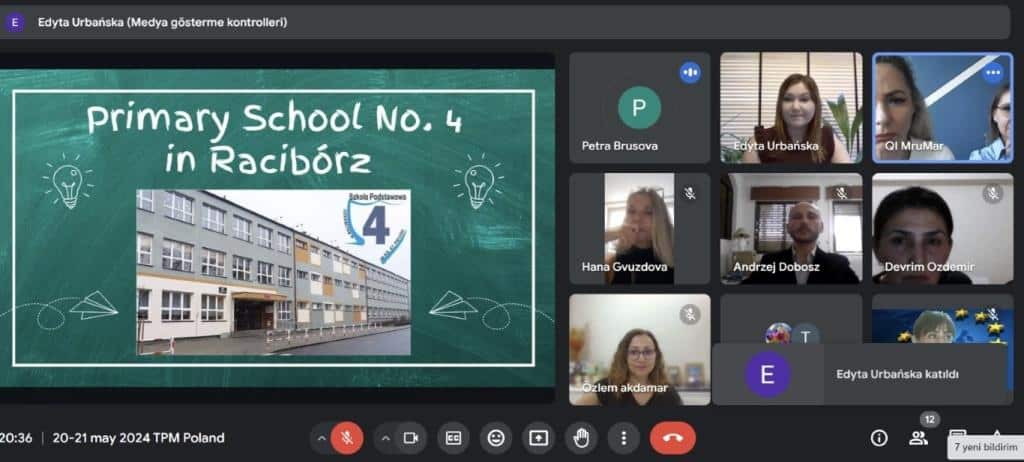Leave the call with the red hang-up button

[x=672, y=438]
